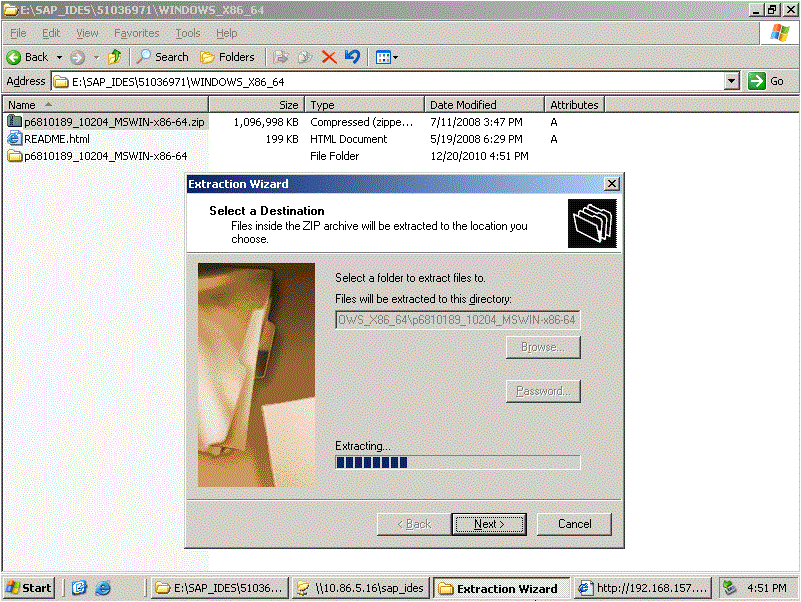The width and height of the screenshot is (801, 602).
Task: Click the blue Undo arrow icon
Action: (x=352, y=57)
